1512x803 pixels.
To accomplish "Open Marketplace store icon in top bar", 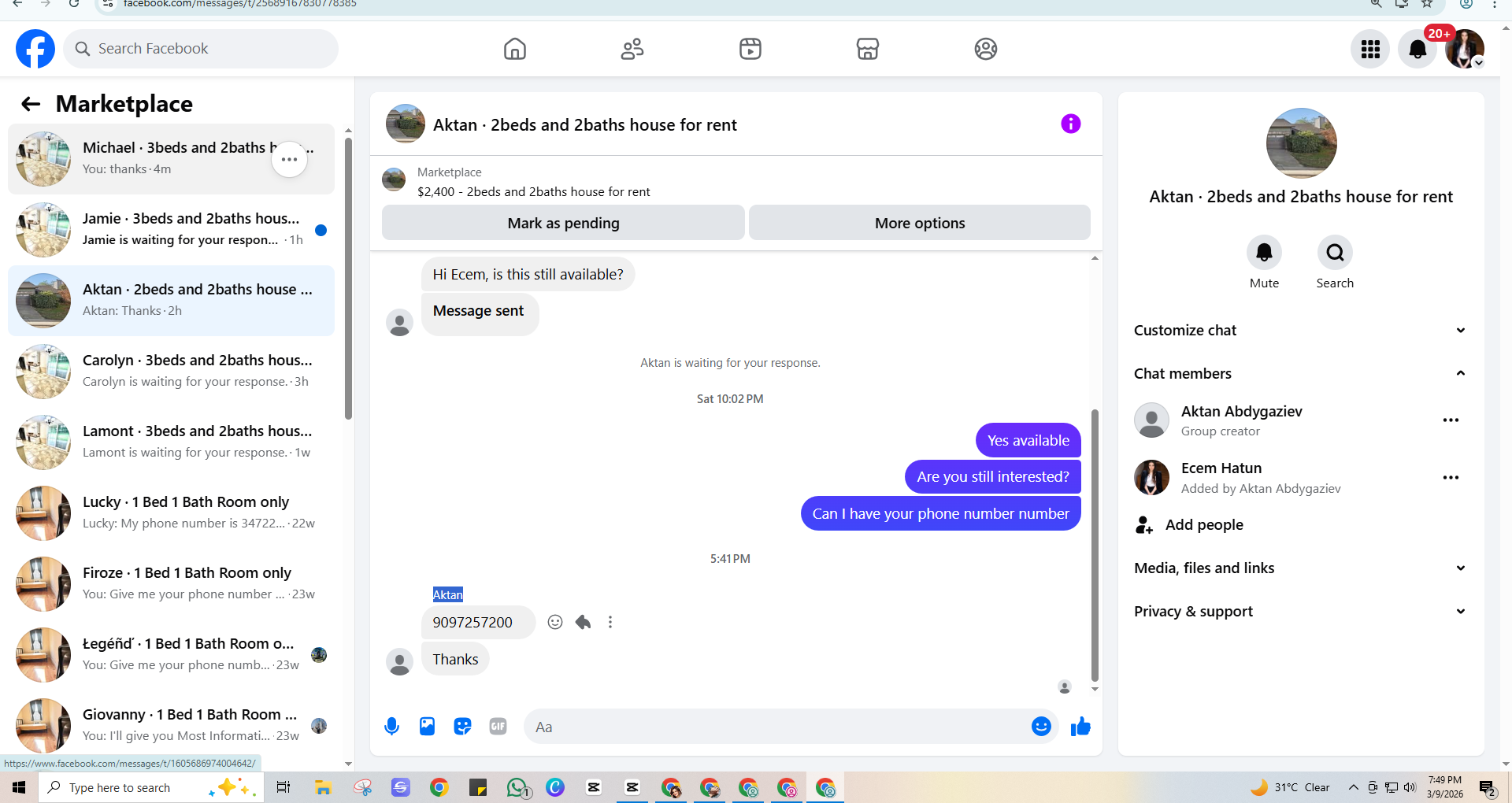I will pos(868,49).
